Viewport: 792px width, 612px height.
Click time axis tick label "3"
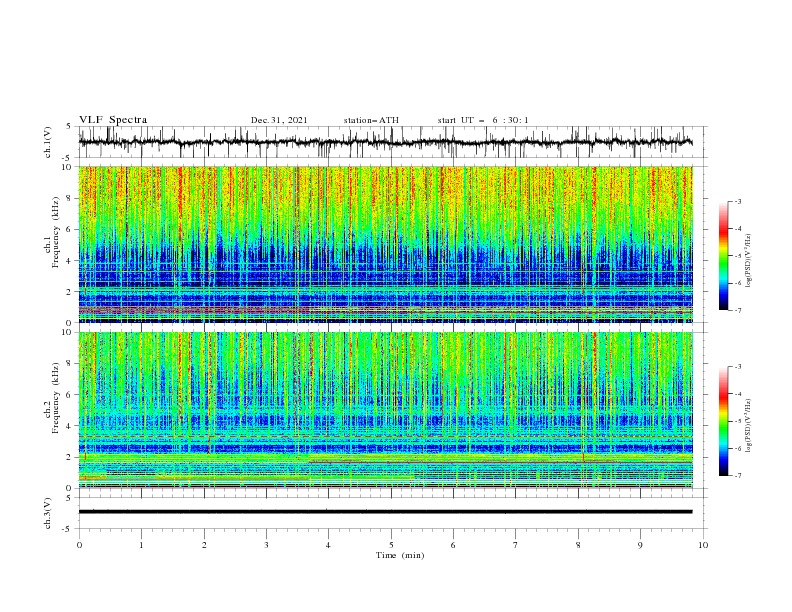[266, 545]
